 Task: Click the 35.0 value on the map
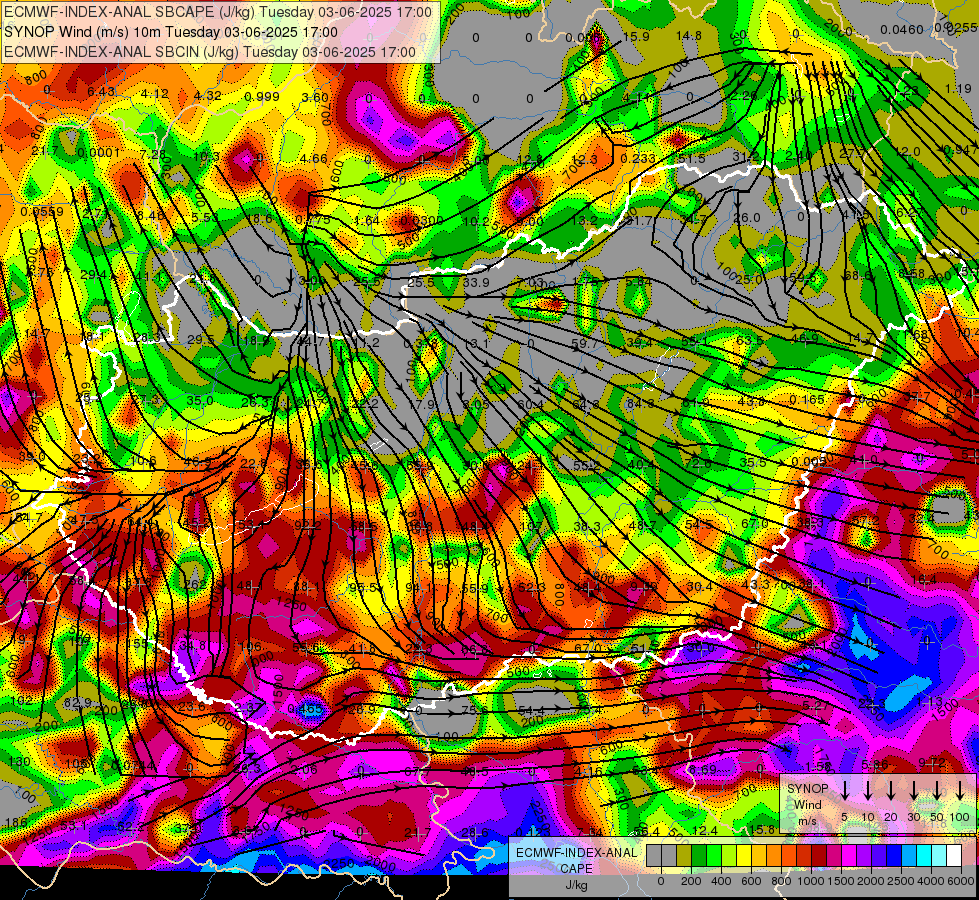click(x=200, y=400)
